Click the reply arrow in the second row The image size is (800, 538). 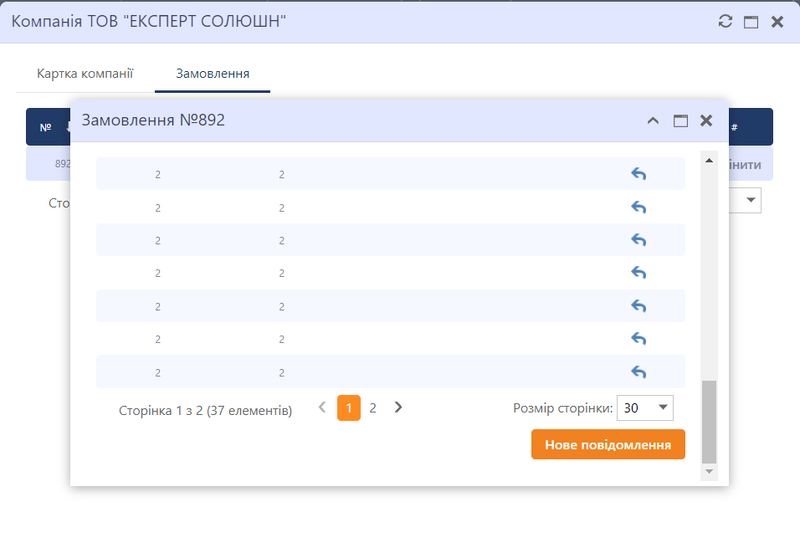pyautogui.click(x=639, y=207)
